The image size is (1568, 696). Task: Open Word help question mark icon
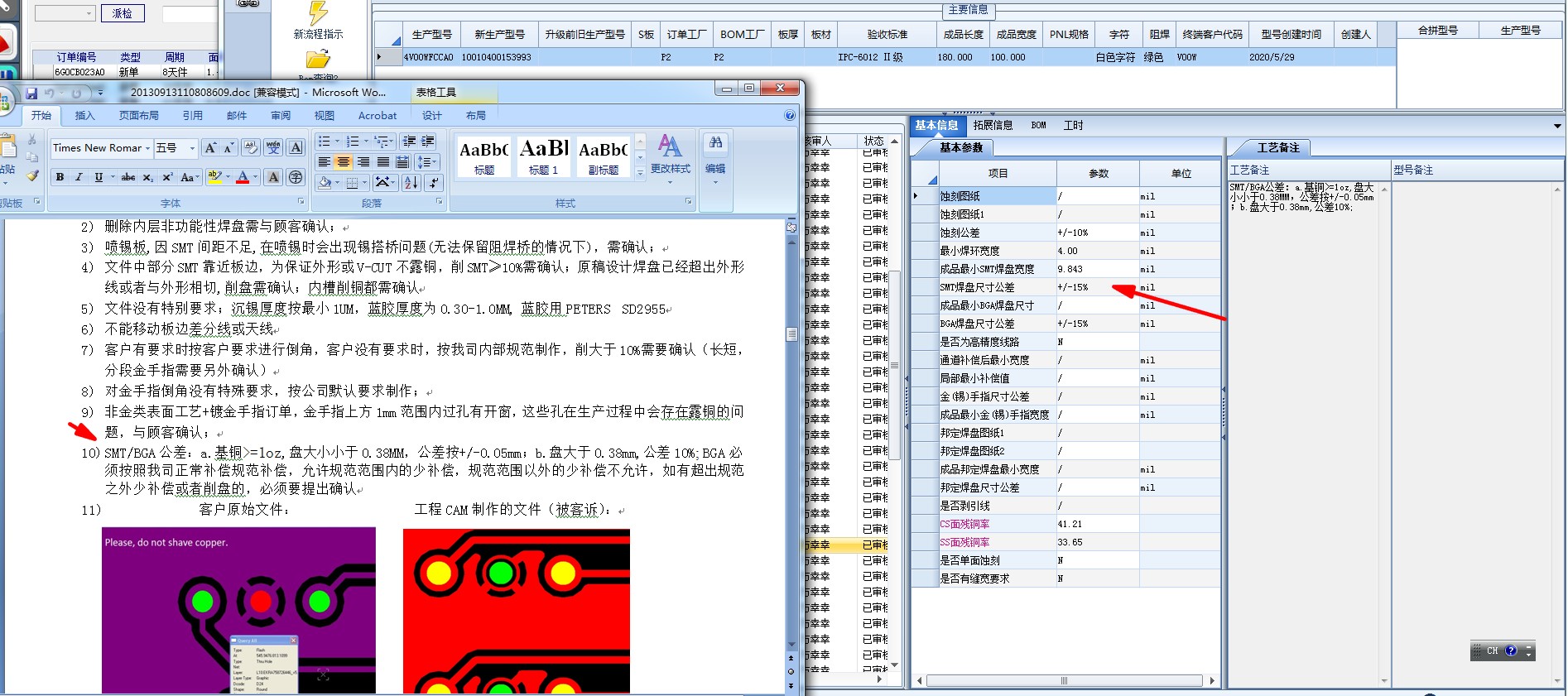[790, 116]
